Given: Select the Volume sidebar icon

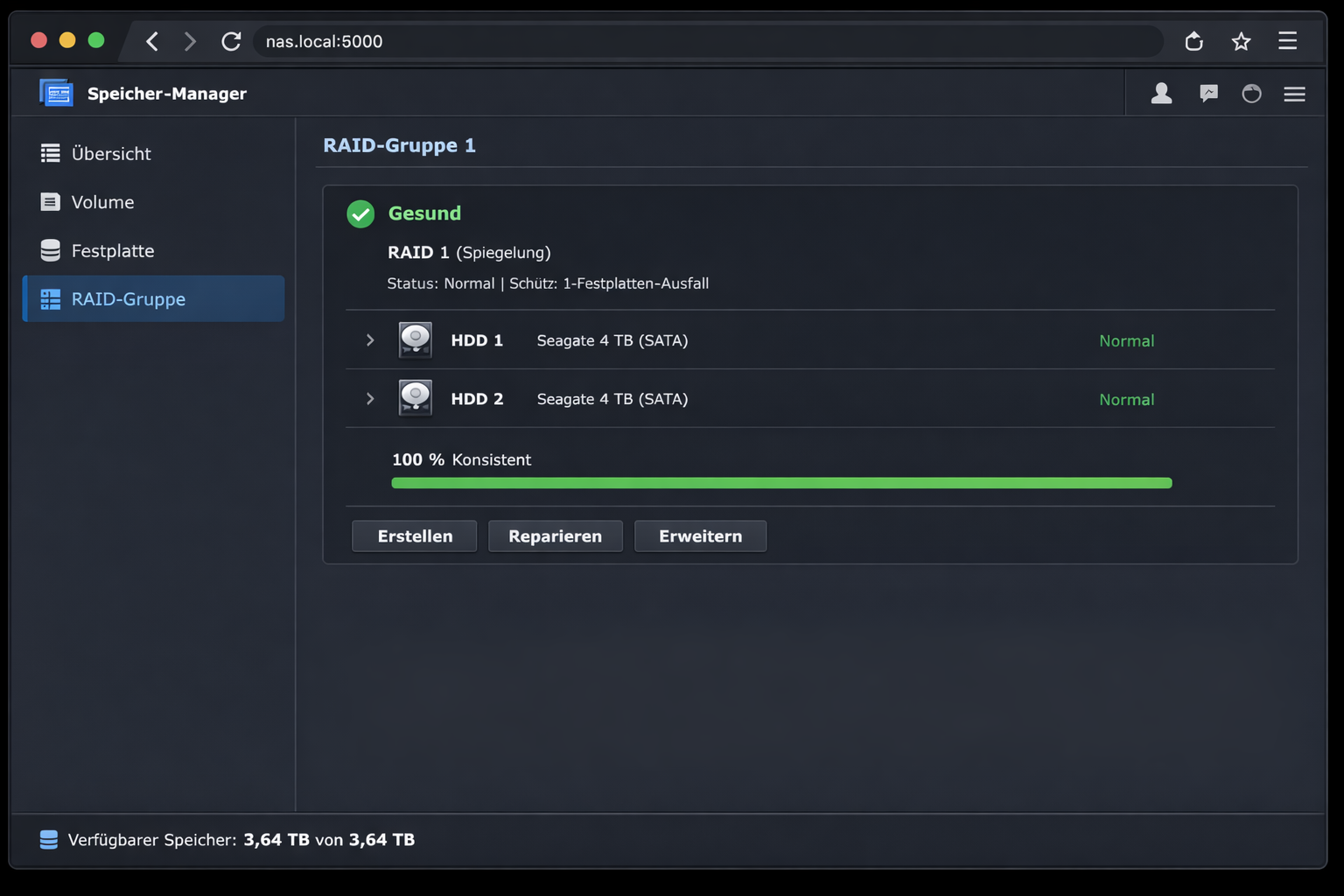Looking at the screenshot, I should (x=50, y=202).
